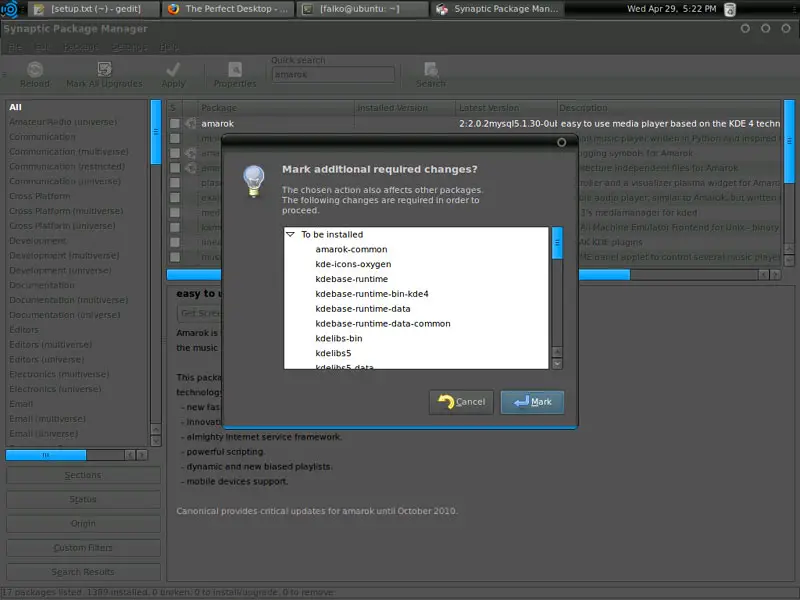Screen dimensions: 800x600
Task: Select Electronics (universe) category
Action: [x=55, y=389]
